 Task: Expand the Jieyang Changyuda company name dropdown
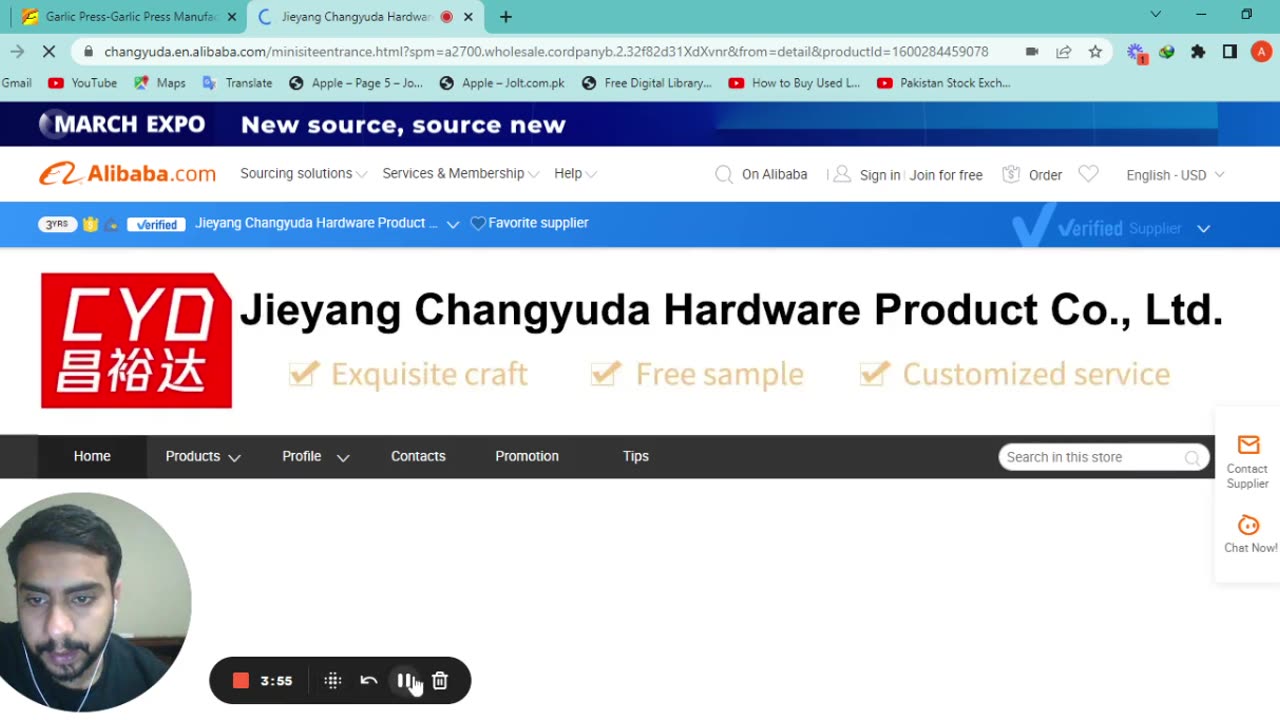pos(452,224)
